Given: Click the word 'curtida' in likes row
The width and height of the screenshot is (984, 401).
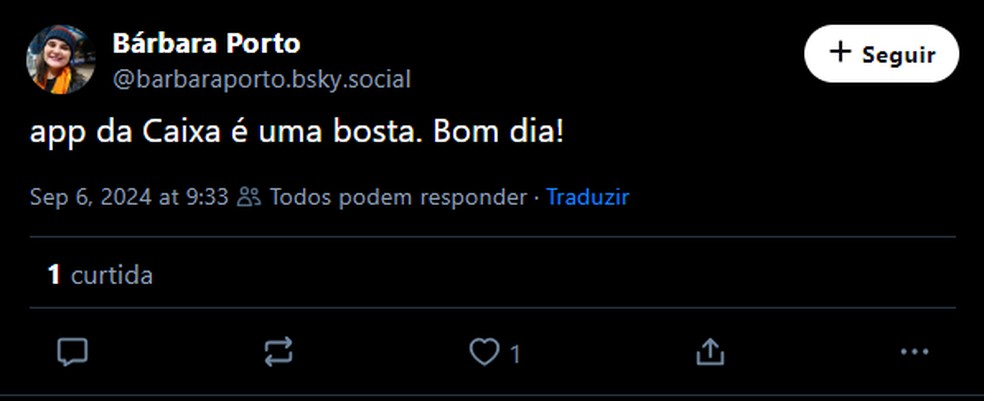Looking at the screenshot, I should coord(111,275).
